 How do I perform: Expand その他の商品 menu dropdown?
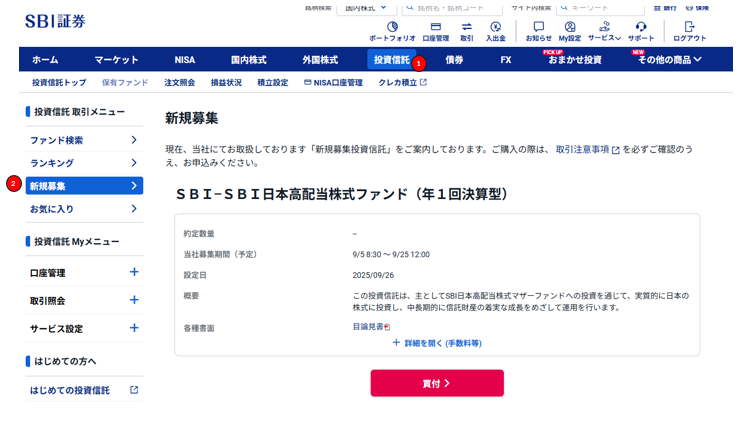669,60
